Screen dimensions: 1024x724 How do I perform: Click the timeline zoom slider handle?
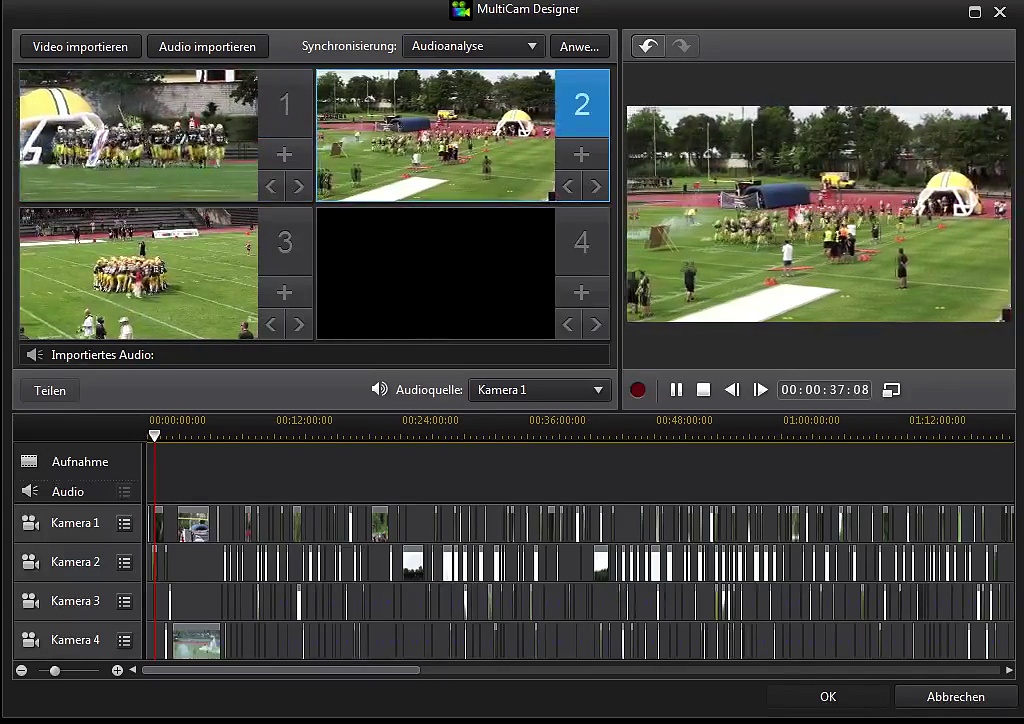tap(55, 670)
